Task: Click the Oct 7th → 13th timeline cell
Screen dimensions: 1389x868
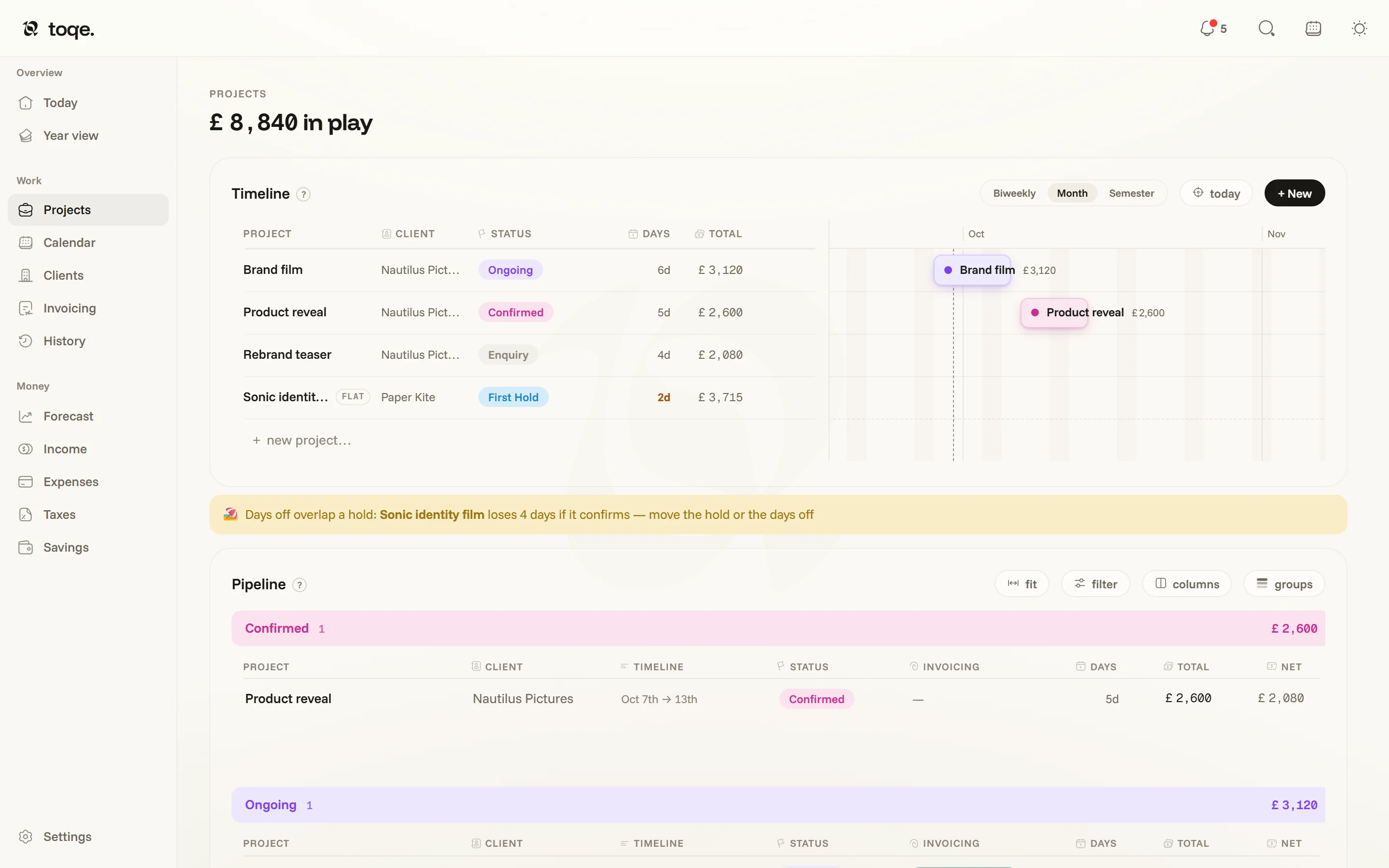Action: click(x=659, y=699)
